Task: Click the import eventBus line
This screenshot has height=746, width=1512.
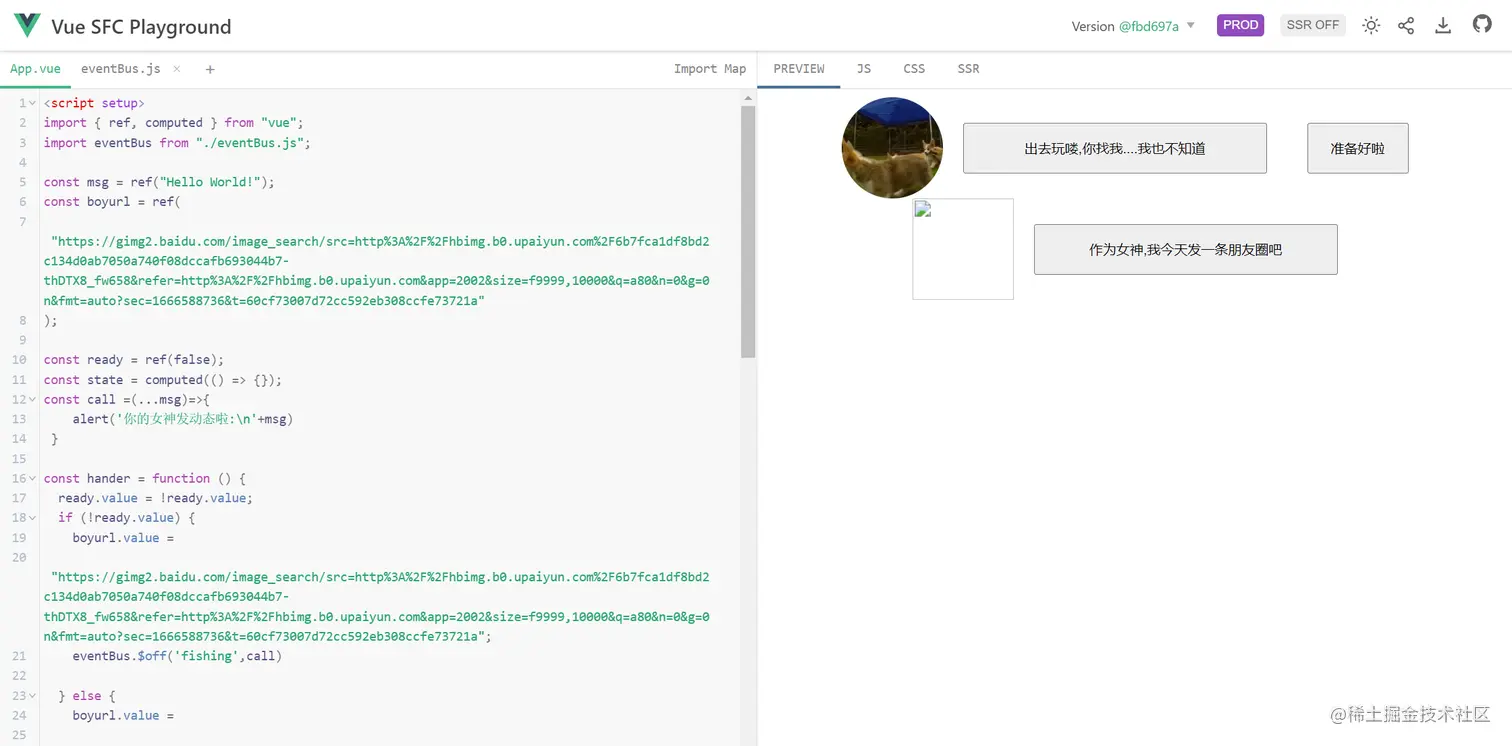Action: 177,143
